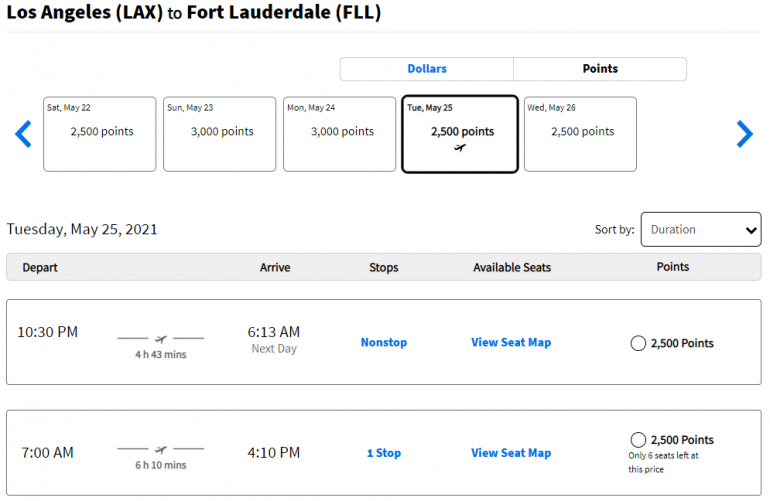This screenshot has height=501, width=770.
Task: Click the airplane icon on Tue, May 25 card
Action: pos(460,149)
